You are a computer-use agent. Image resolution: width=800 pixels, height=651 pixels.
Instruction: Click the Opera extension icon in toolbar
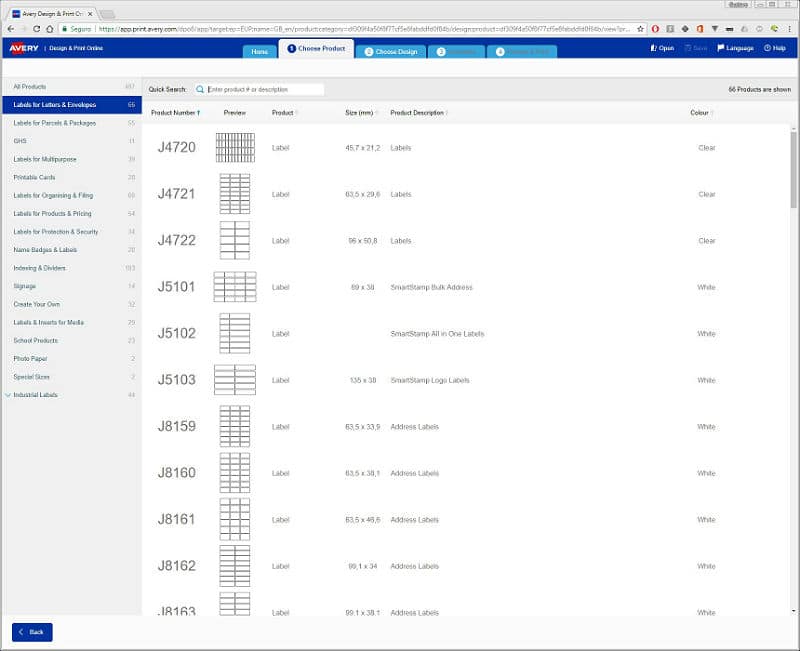click(x=655, y=29)
